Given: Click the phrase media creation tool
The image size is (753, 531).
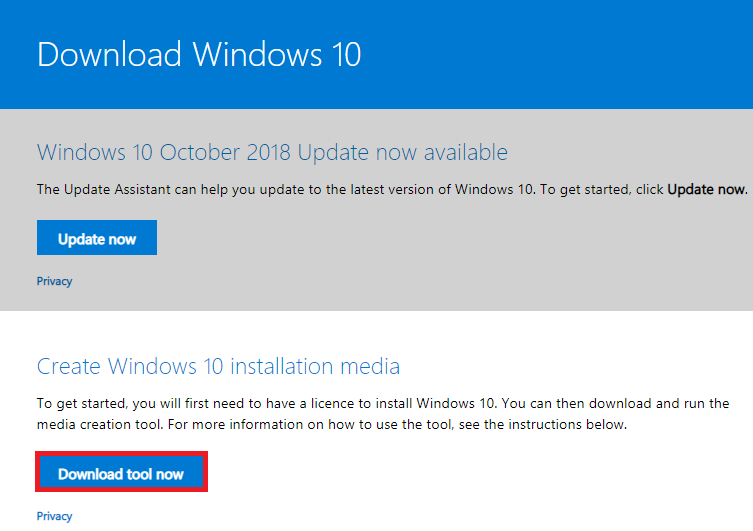Looking at the screenshot, I should 98,425.
